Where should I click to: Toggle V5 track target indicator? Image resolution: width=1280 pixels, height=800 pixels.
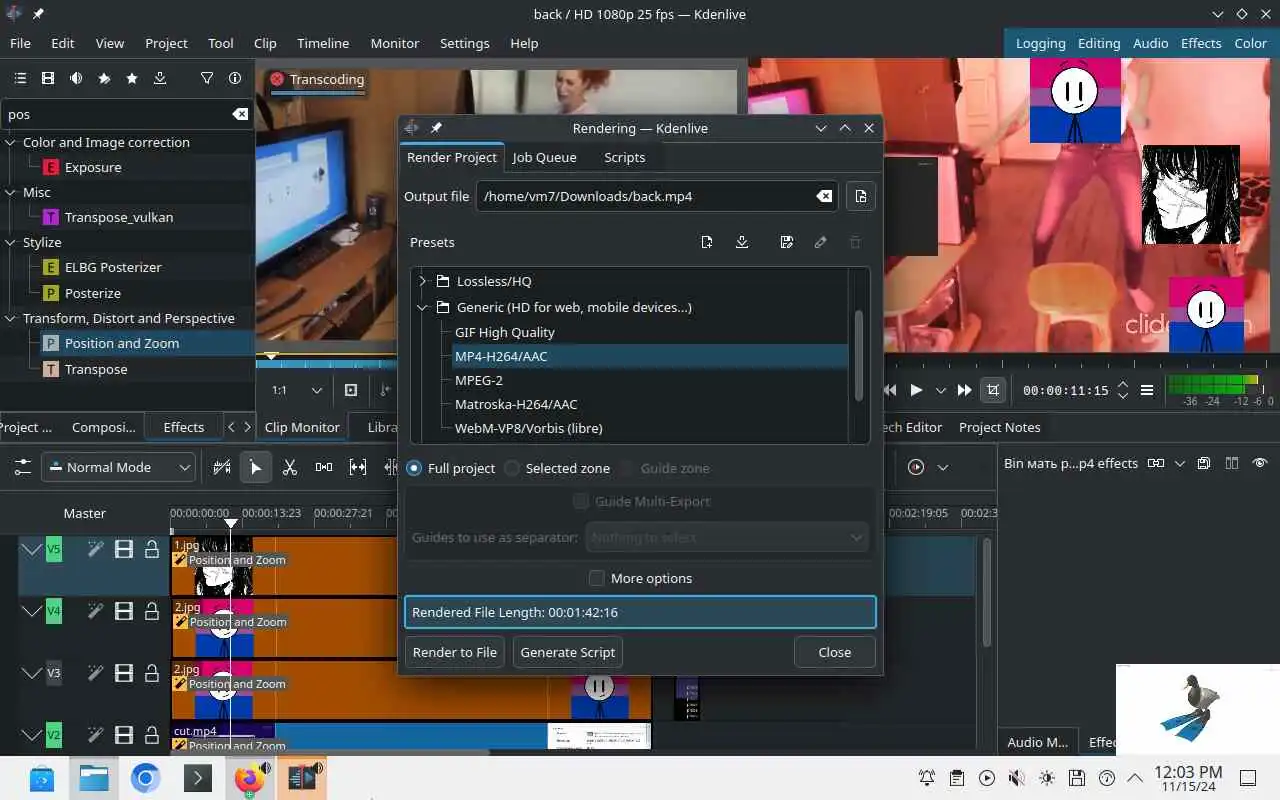pos(54,549)
